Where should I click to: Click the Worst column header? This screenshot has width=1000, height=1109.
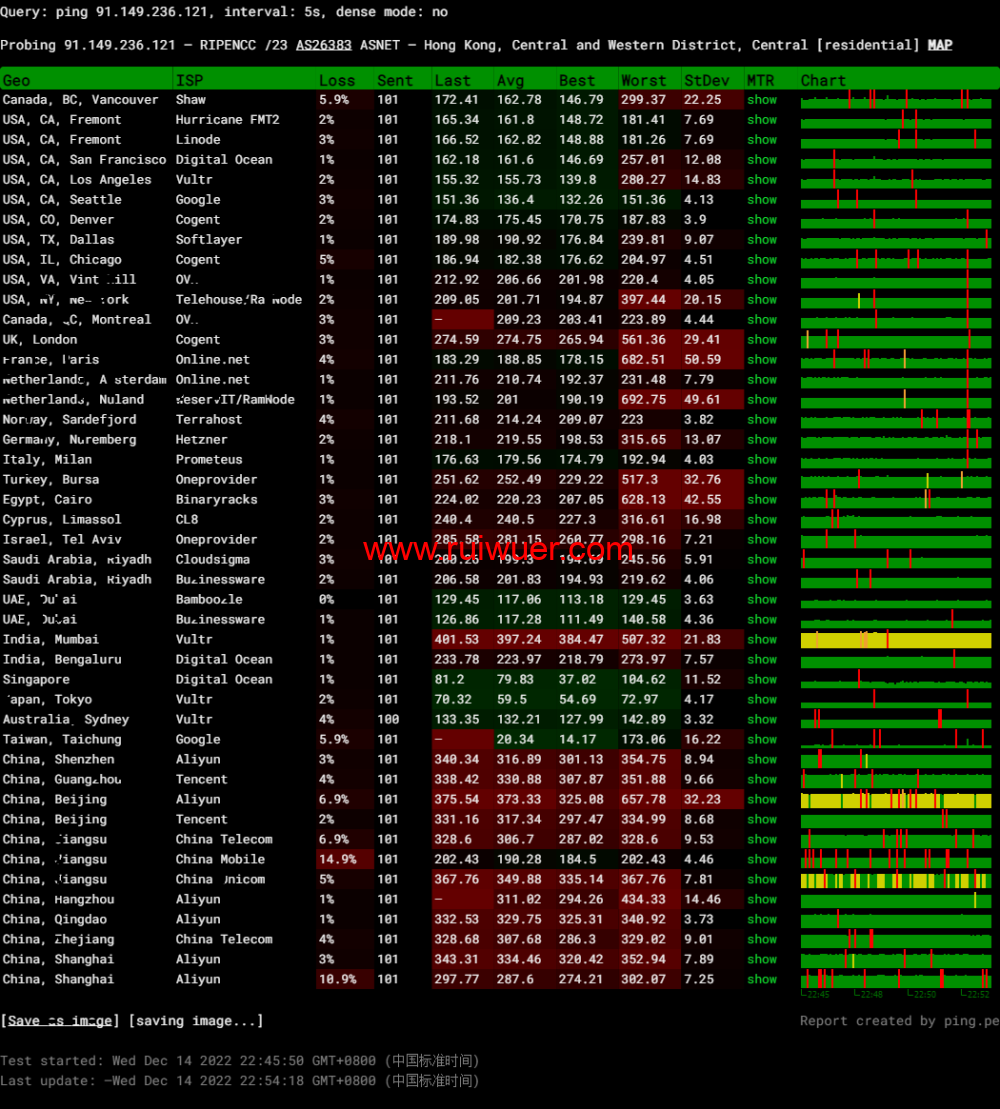click(643, 80)
